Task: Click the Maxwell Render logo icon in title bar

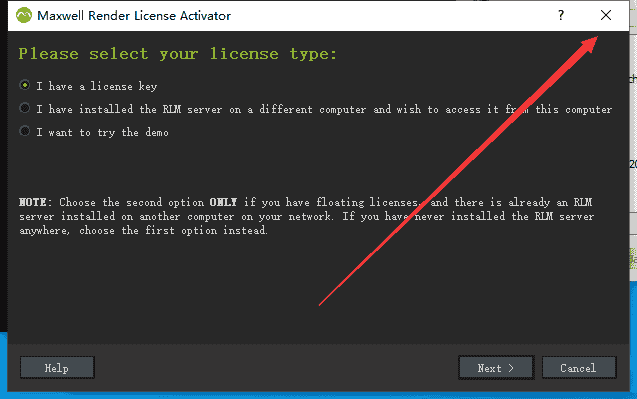Action: (24, 15)
